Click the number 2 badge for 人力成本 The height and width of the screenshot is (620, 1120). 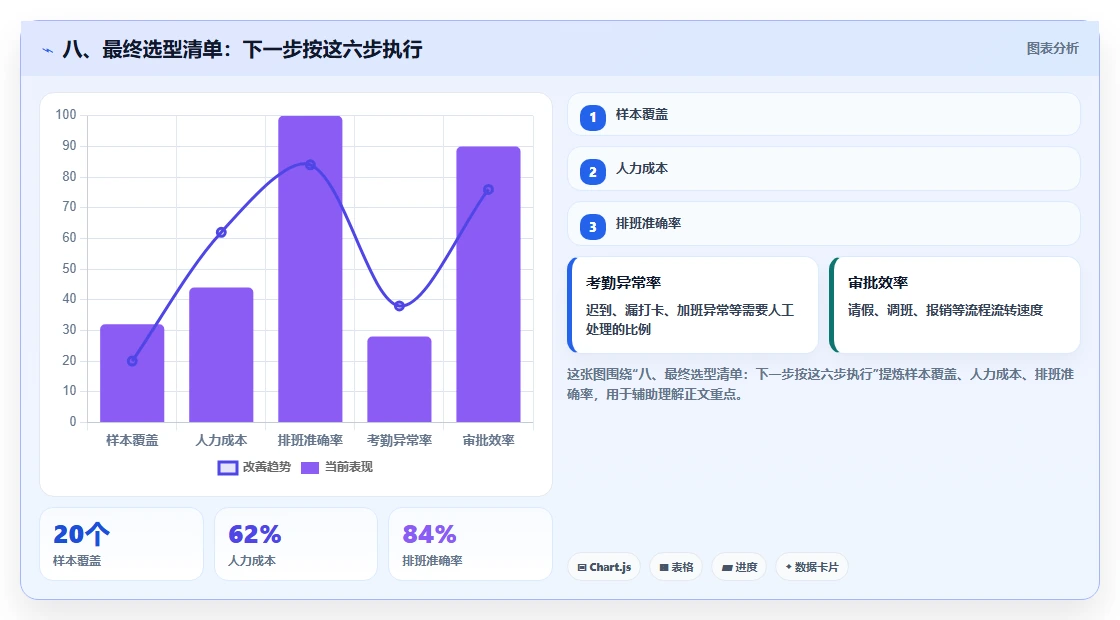[x=592, y=171]
